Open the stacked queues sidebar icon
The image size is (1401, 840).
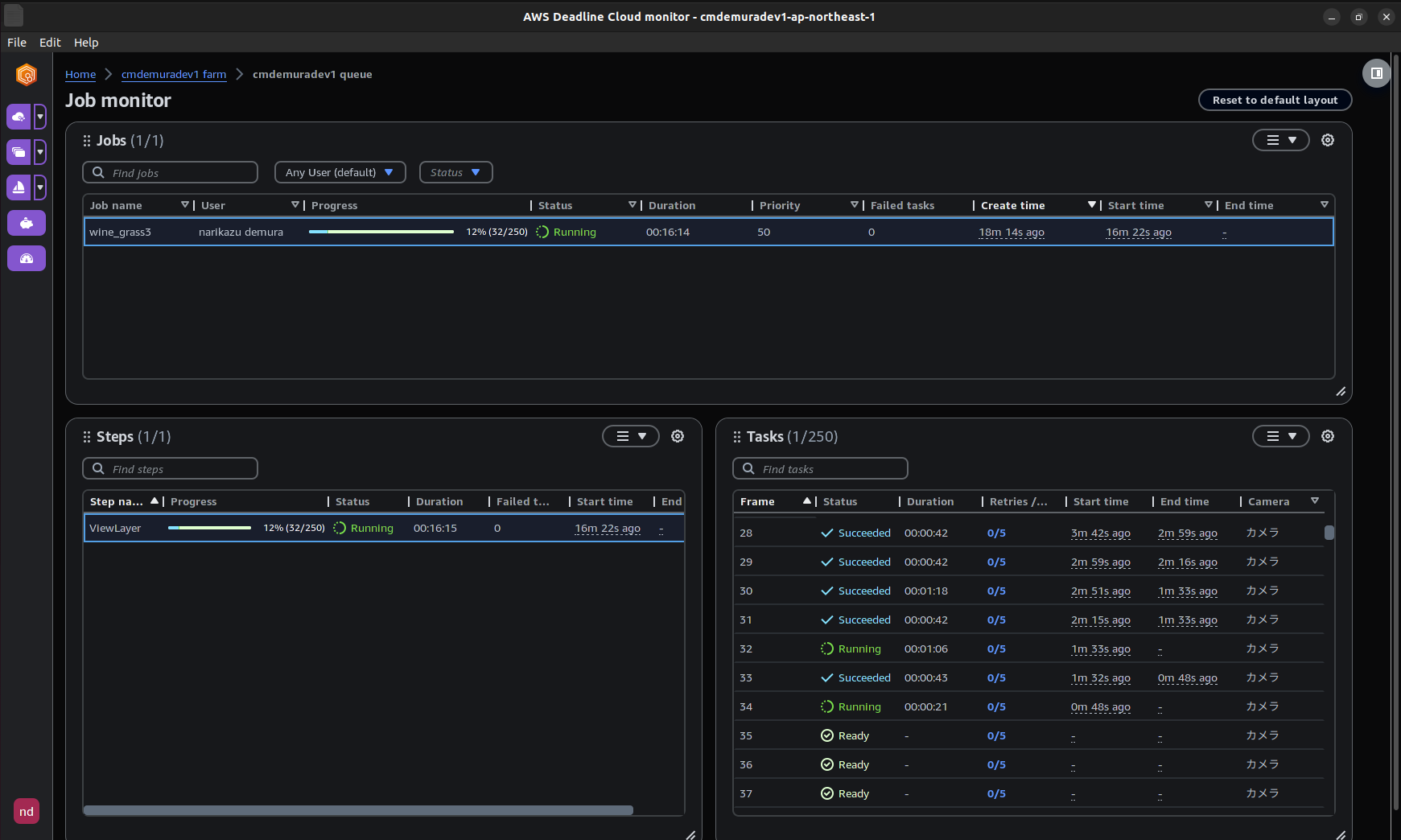pos(19,152)
